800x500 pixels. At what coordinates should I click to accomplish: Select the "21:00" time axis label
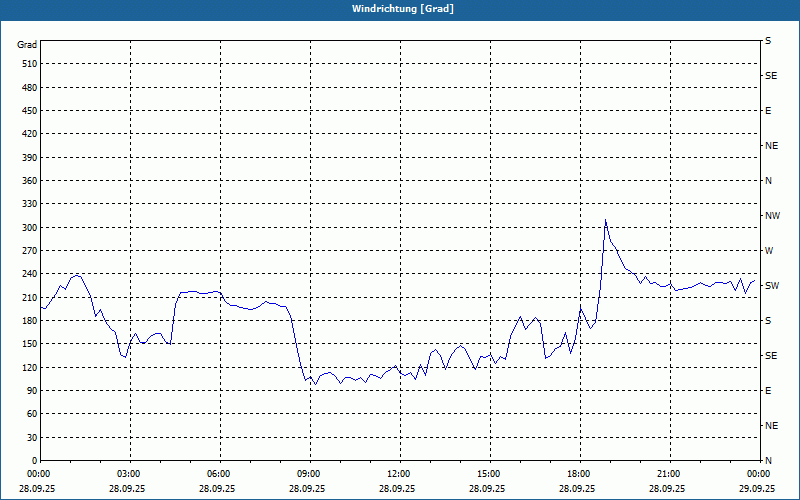pos(668,474)
